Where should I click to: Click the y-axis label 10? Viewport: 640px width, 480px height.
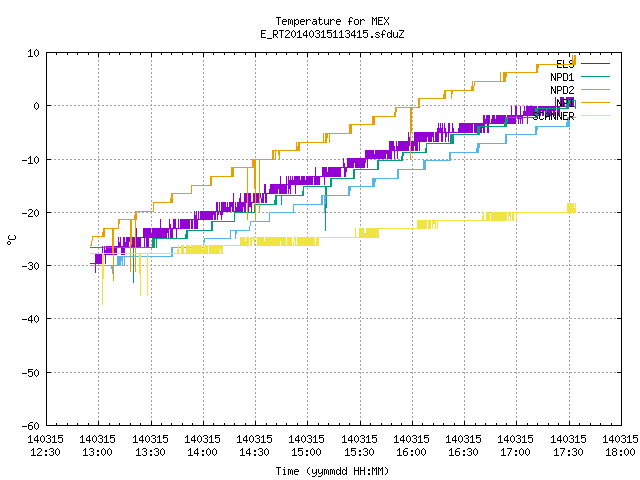33,53
